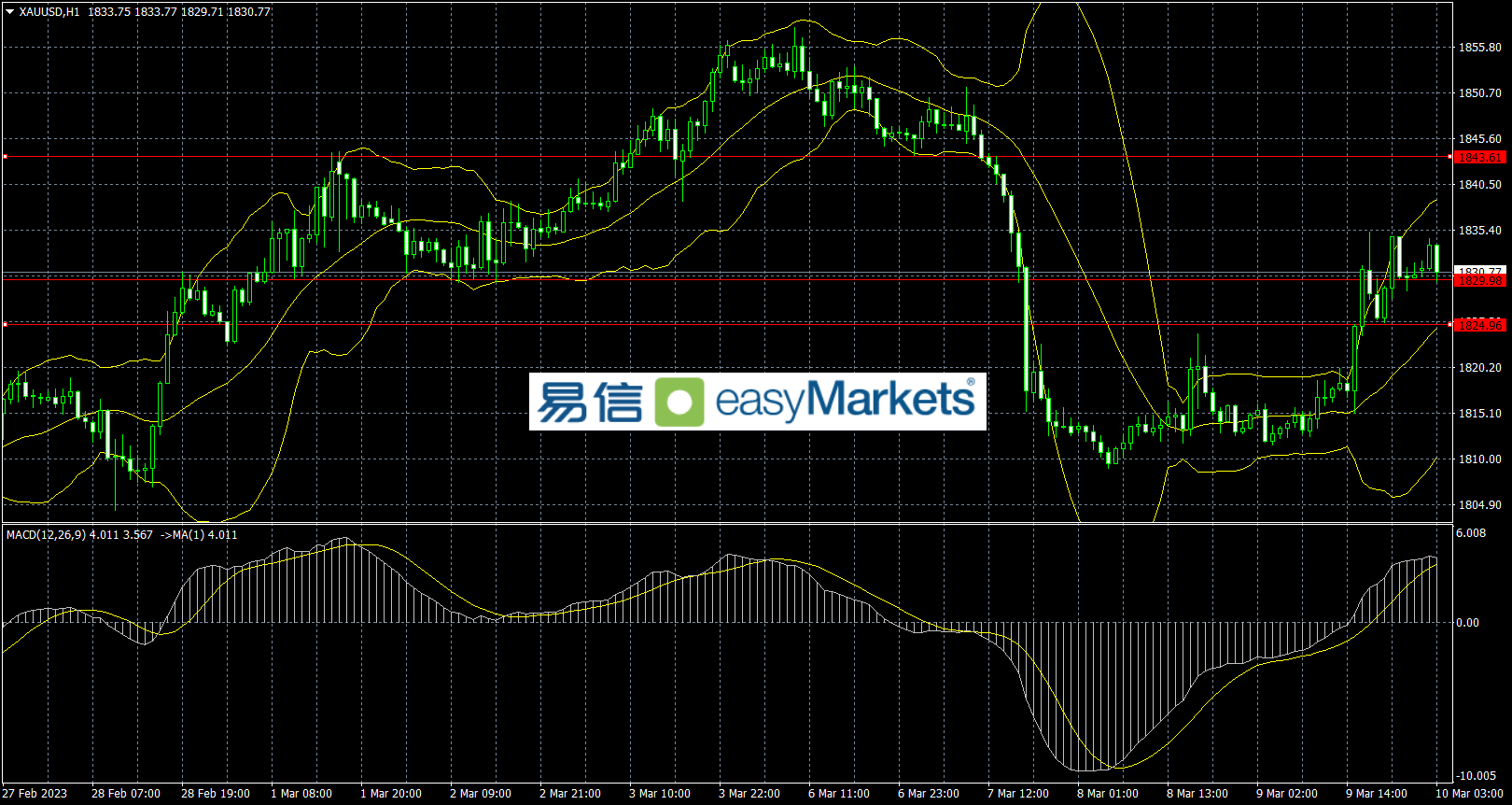Click the 10 Mar 03:00 time label
The image size is (1512, 805).
click(1469, 793)
